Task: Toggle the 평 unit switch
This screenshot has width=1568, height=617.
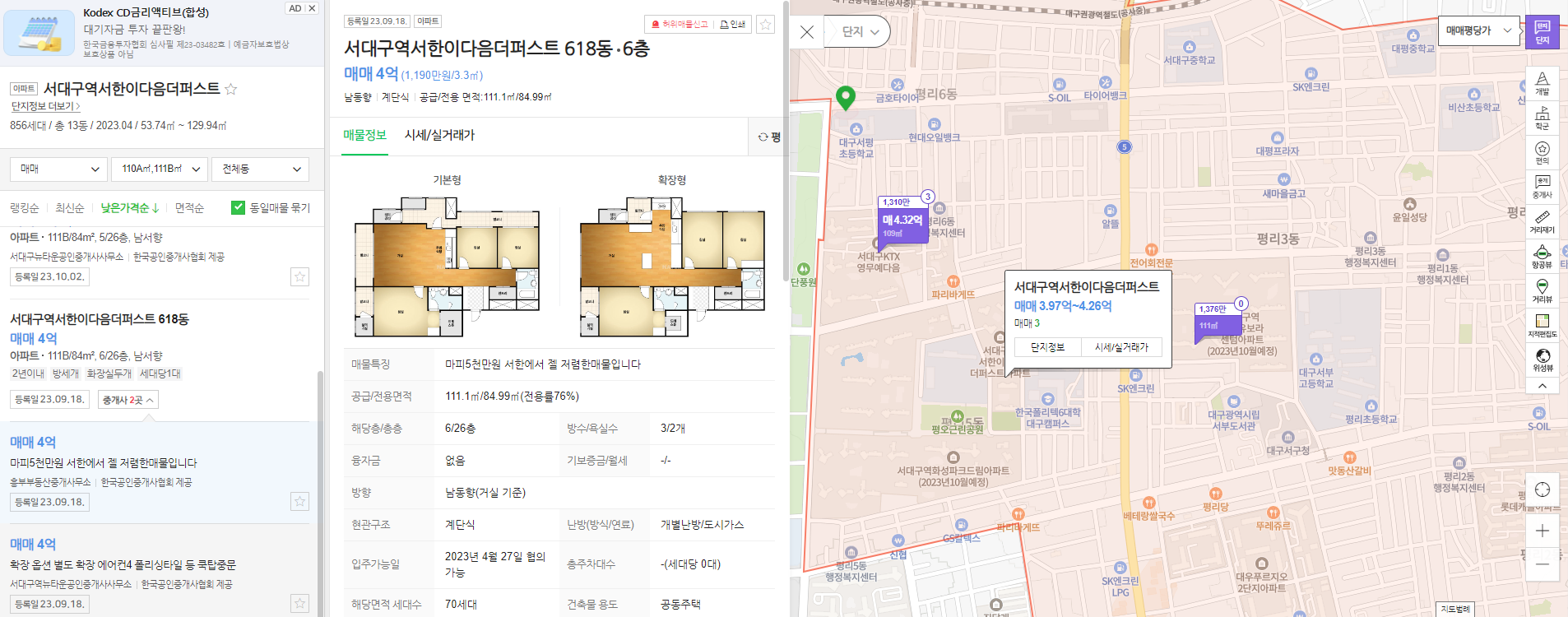Action: click(x=768, y=137)
